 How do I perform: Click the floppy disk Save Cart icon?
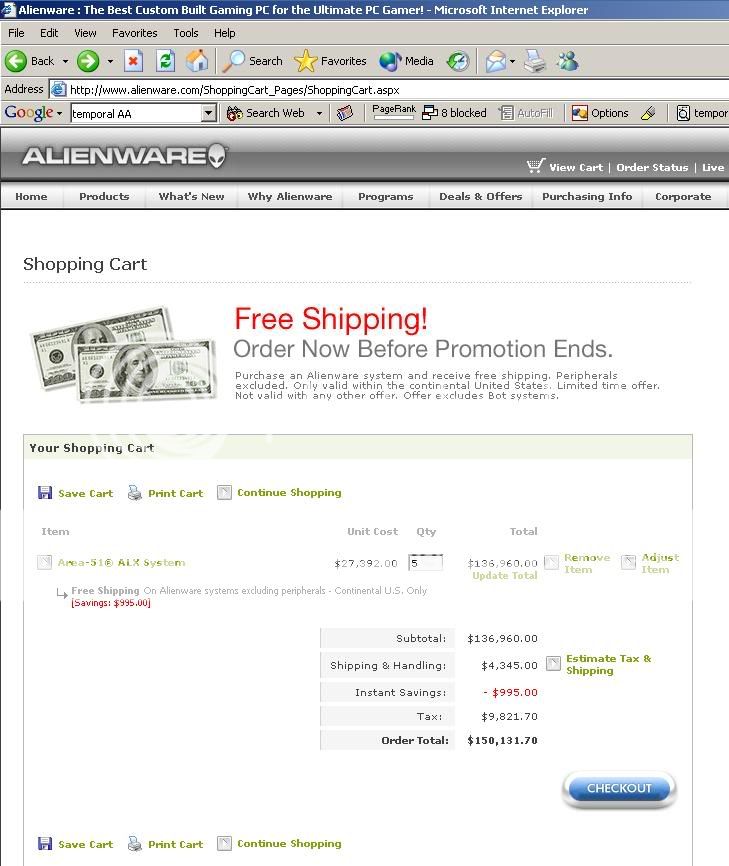coord(45,493)
